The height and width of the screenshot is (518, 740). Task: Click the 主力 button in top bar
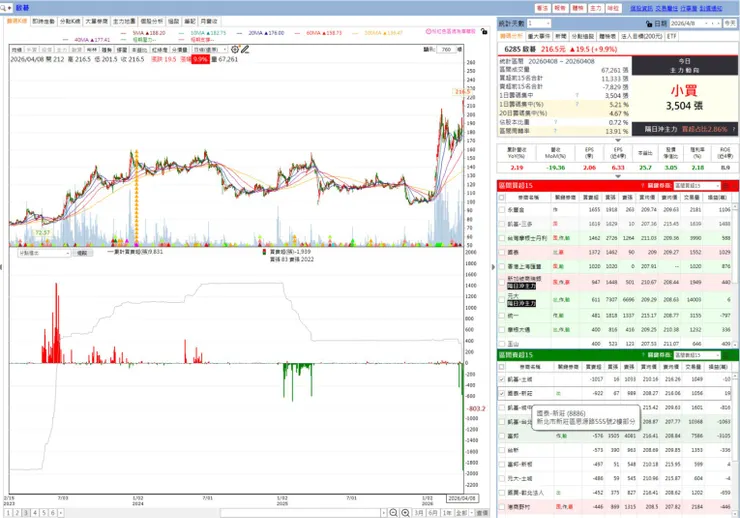(596, 8)
